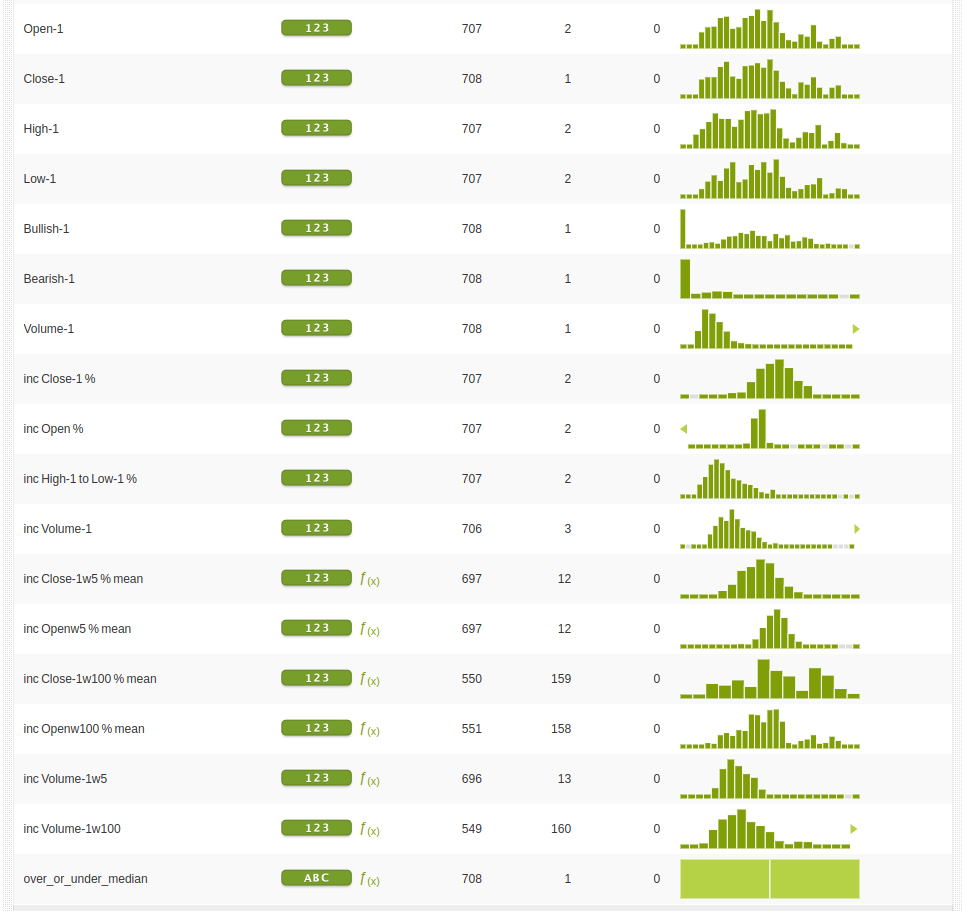Viewport: 966px width, 911px height.
Task: Click the f(x) icon for inc Close-1w5 % mean
Action: [369, 579]
